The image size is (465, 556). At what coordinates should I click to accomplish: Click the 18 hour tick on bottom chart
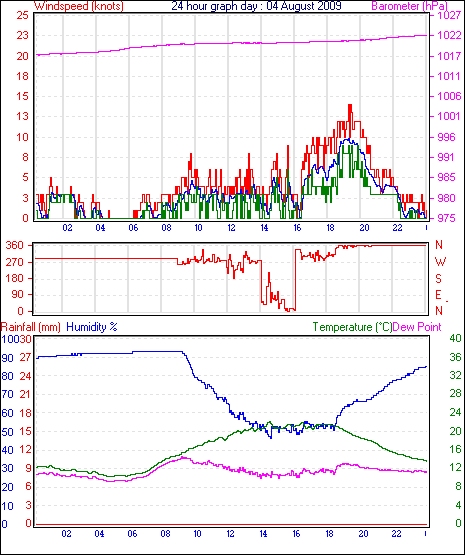(330, 534)
